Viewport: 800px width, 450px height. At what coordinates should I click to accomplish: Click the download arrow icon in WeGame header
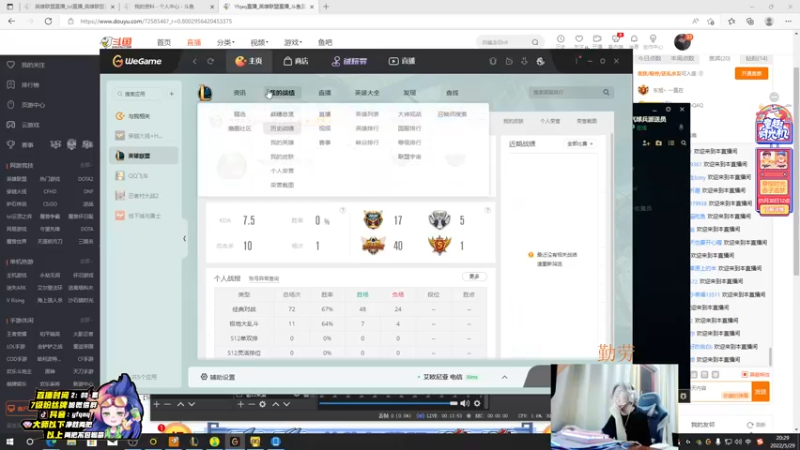point(524,61)
